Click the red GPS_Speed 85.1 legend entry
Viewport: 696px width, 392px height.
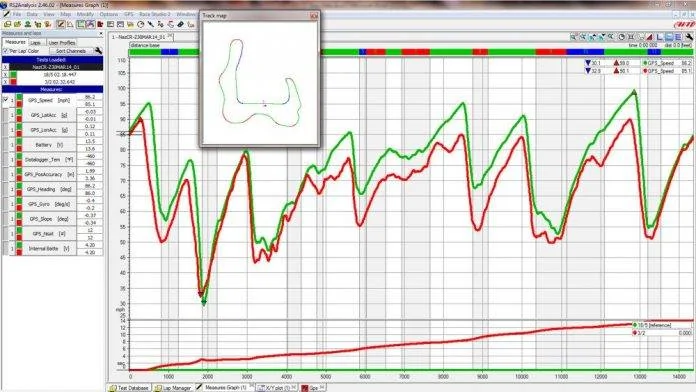pyautogui.click(x=666, y=71)
